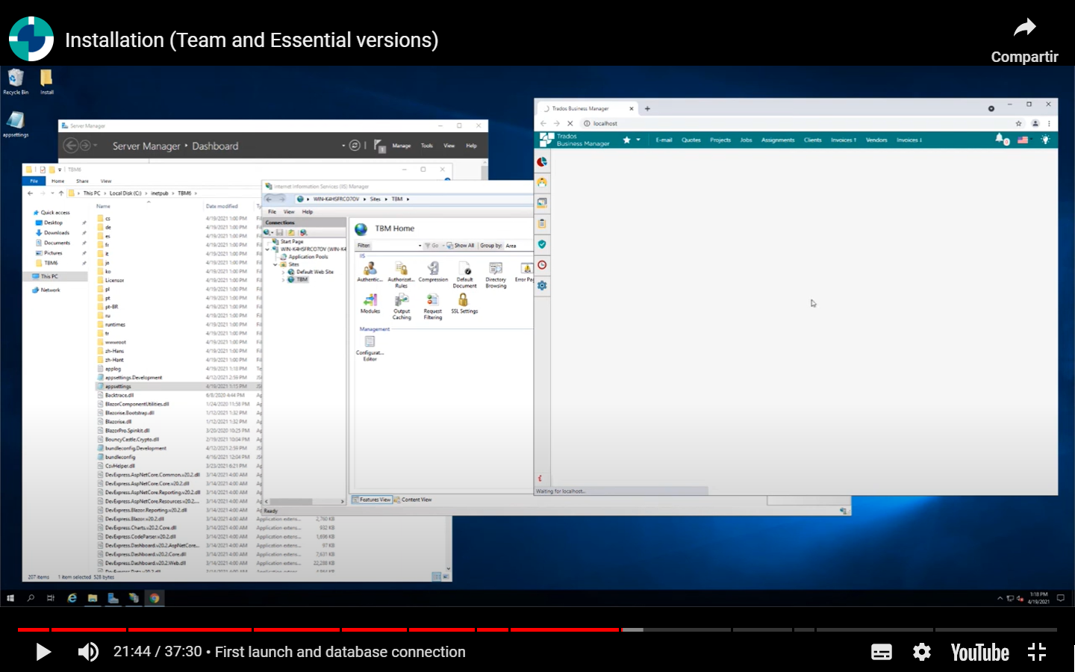Viewport: 1077px width, 672px height.
Task: Open Tools menu in Server Manager
Action: pos(427,146)
